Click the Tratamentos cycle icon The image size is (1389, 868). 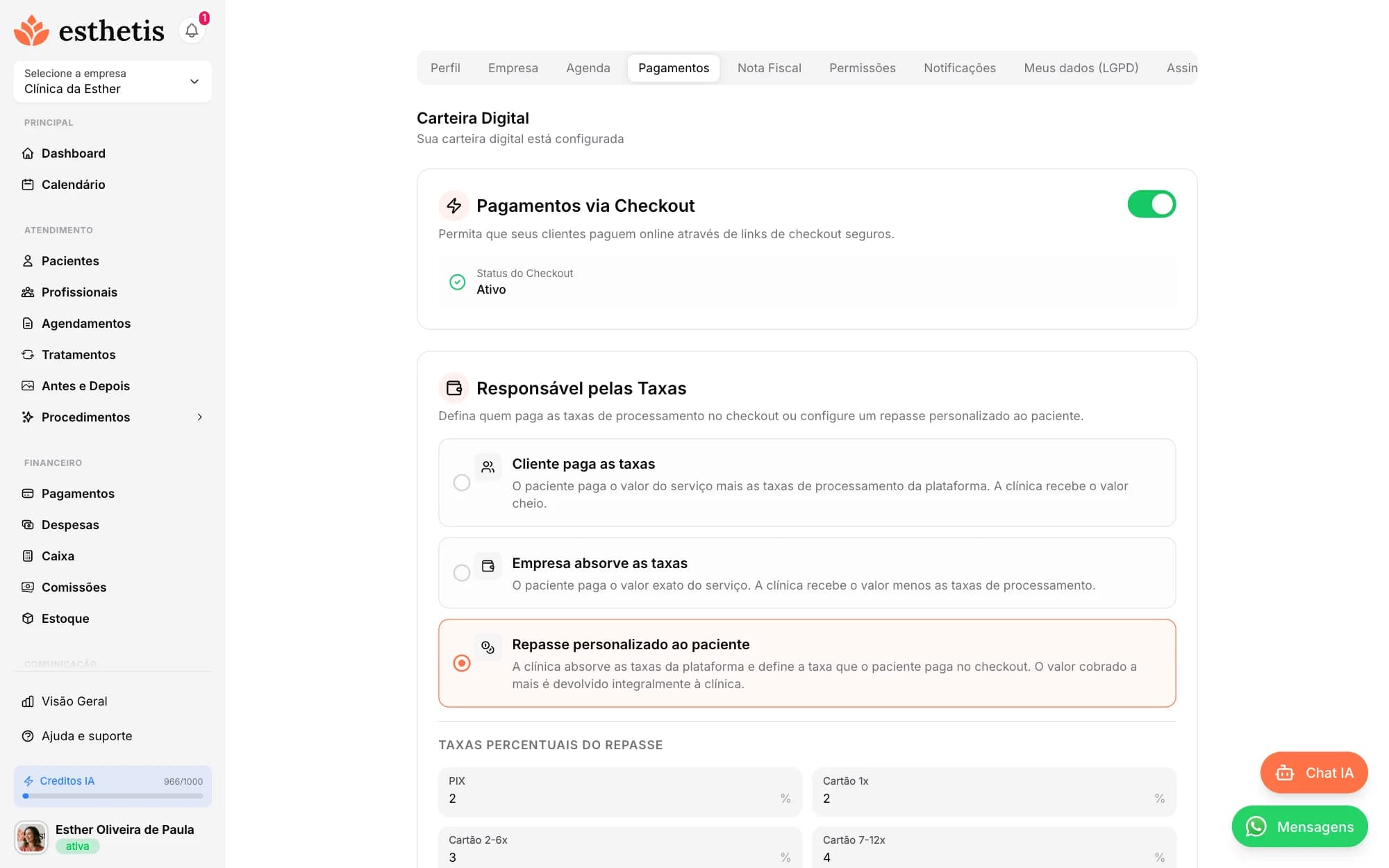(x=28, y=355)
